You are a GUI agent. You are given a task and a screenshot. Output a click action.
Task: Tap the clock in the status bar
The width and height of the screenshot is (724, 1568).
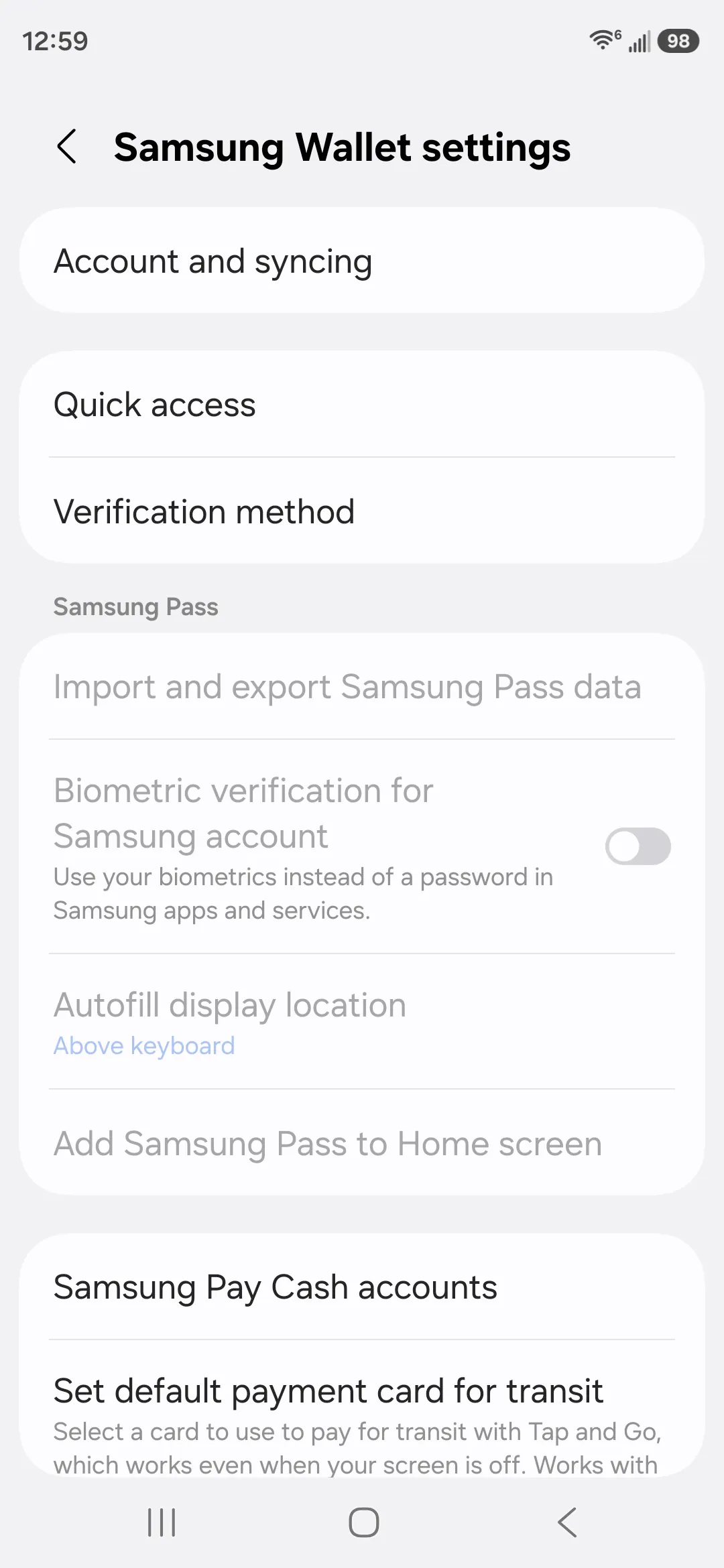[x=55, y=42]
